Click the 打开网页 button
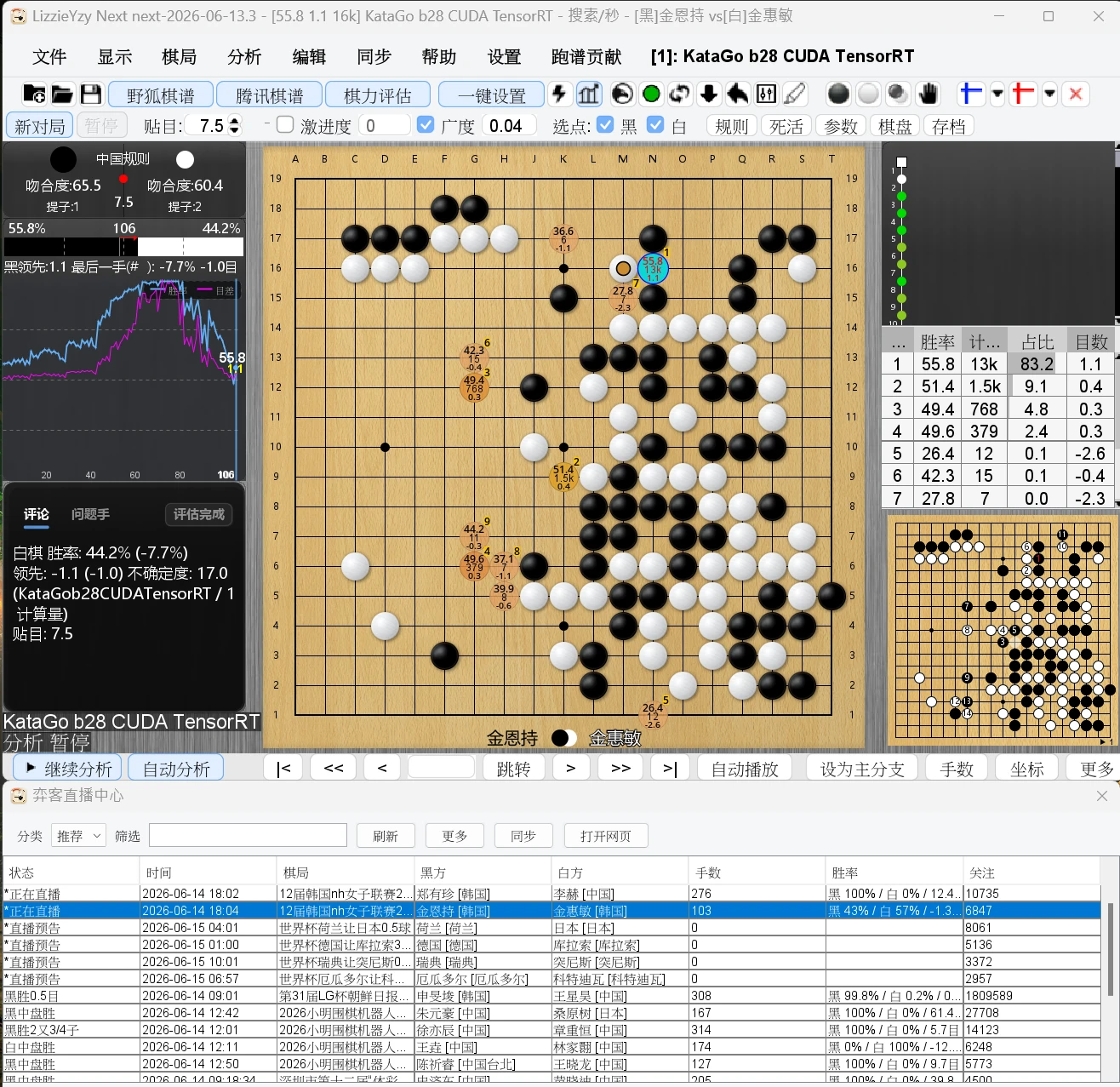 click(x=606, y=836)
